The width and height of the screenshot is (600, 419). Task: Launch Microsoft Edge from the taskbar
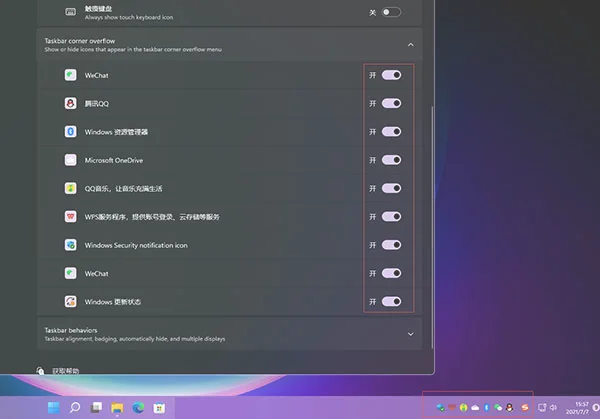click(139, 407)
